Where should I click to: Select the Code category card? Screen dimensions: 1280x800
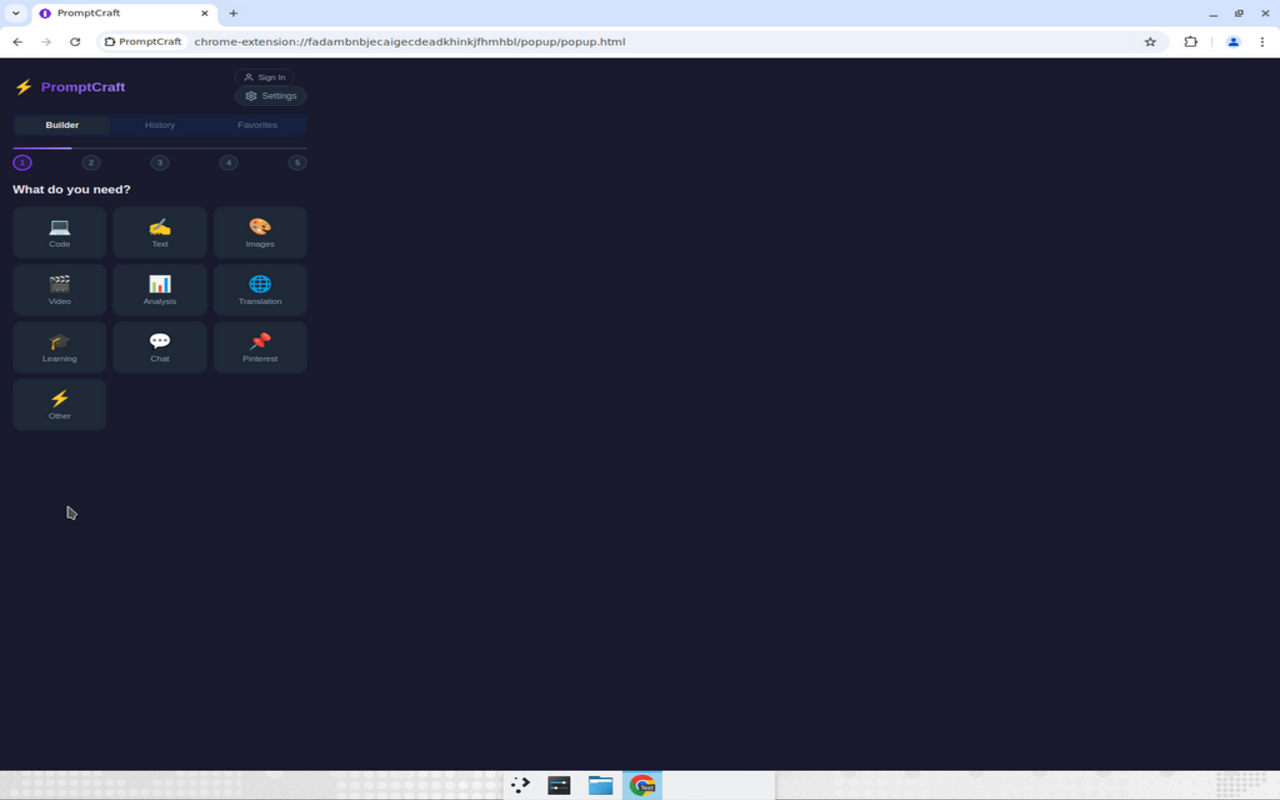click(x=60, y=233)
